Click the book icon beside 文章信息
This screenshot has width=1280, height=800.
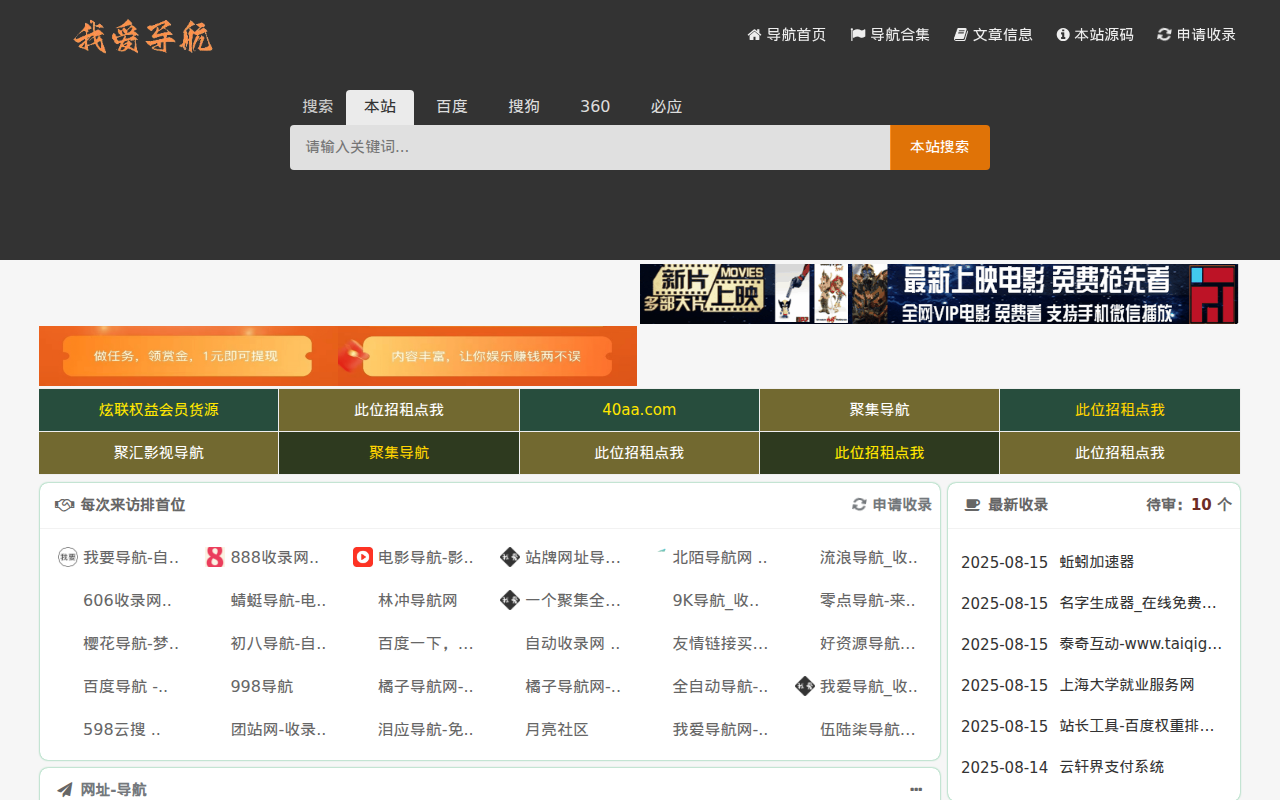click(961, 35)
